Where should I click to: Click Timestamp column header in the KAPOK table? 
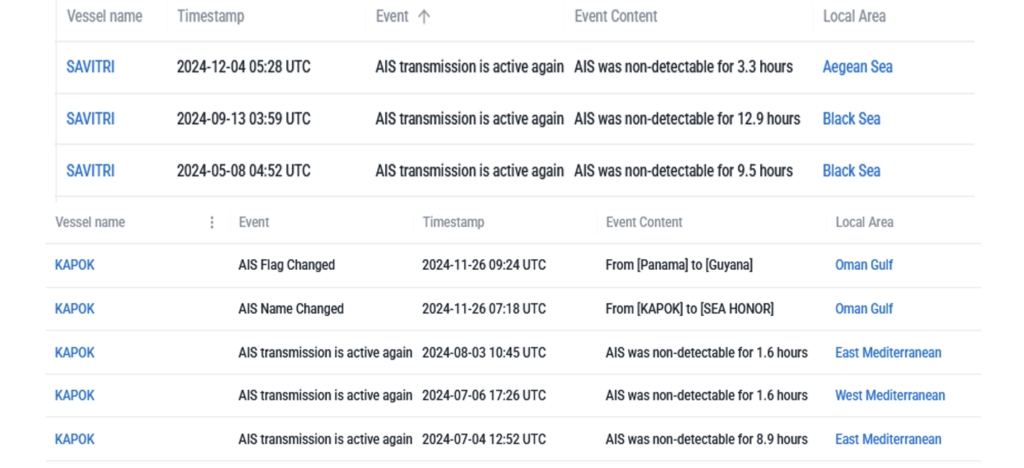(453, 222)
